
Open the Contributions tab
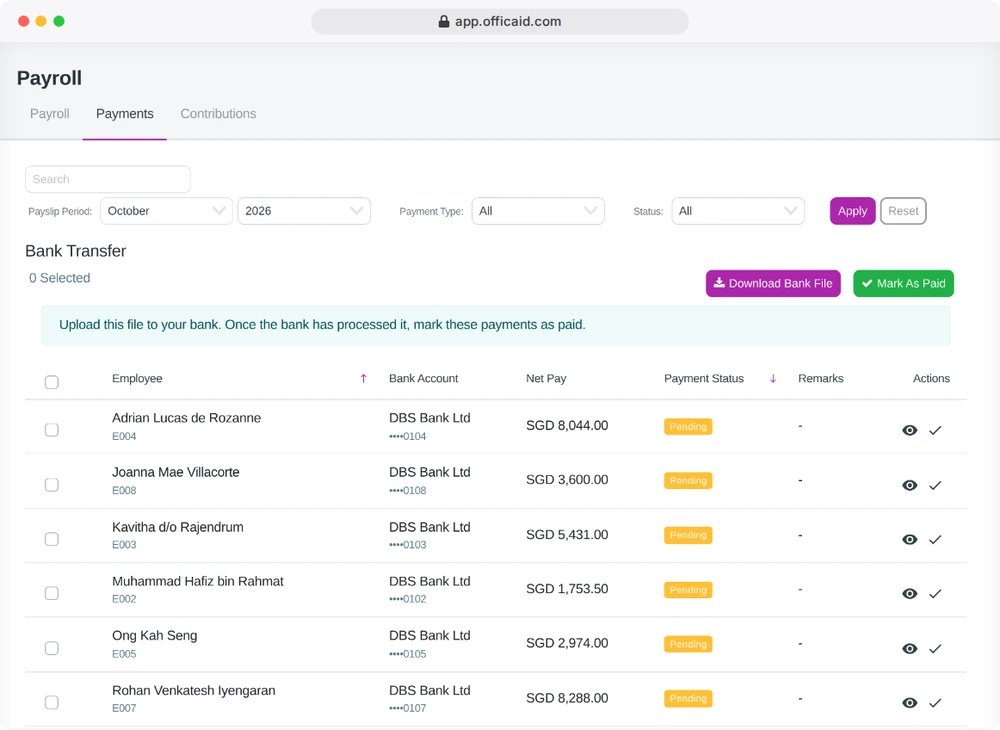[218, 113]
